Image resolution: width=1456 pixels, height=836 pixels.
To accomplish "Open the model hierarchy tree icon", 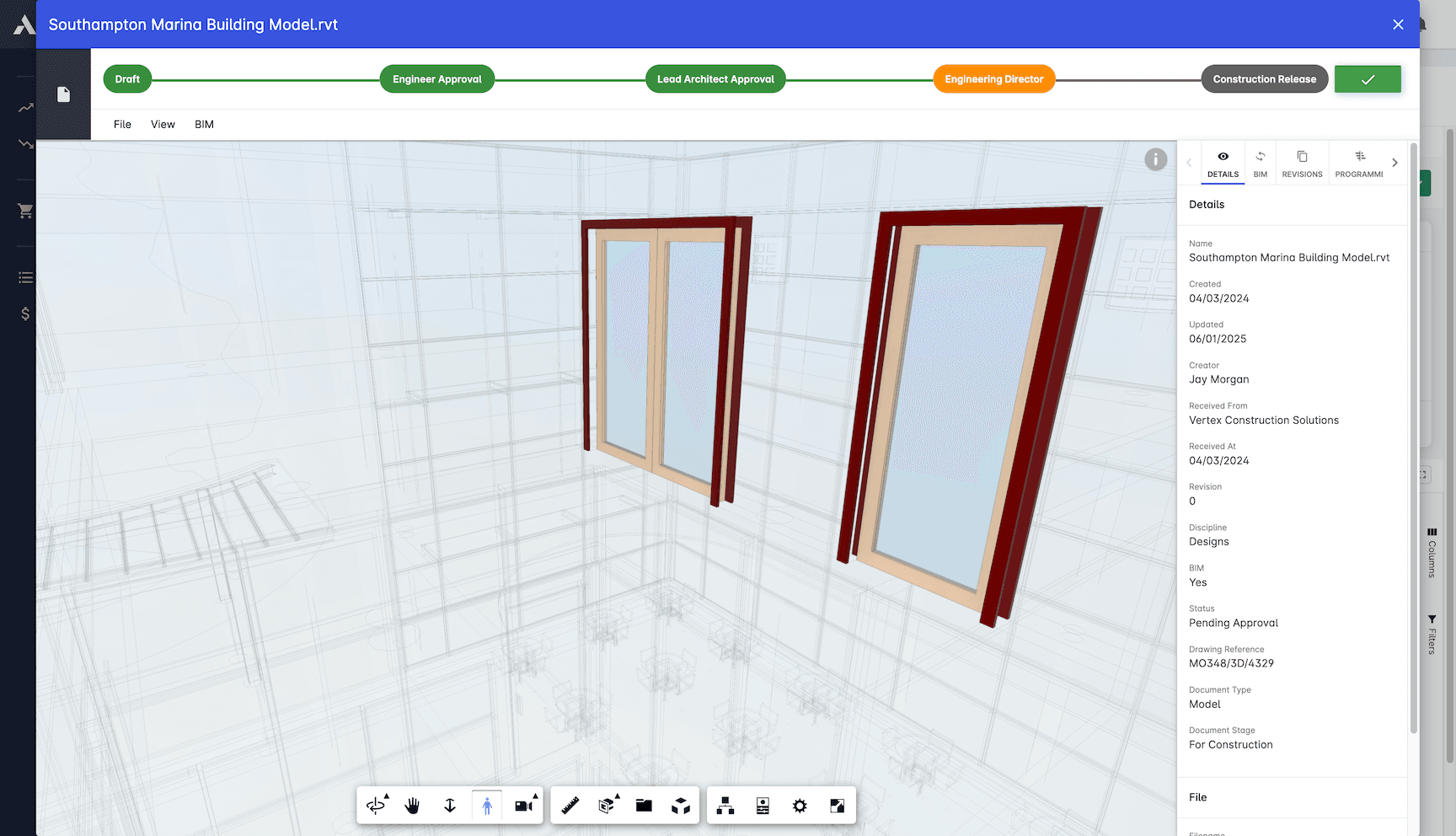I will 725,805.
